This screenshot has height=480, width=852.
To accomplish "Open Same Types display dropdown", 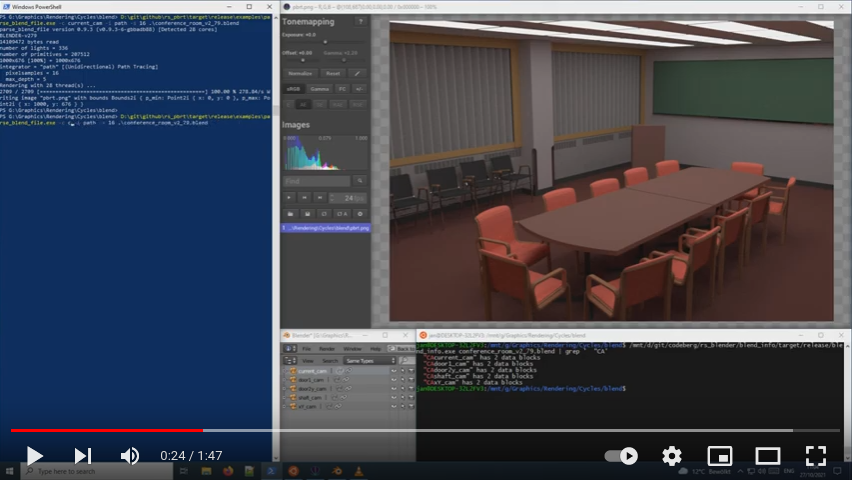I will point(369,360).
